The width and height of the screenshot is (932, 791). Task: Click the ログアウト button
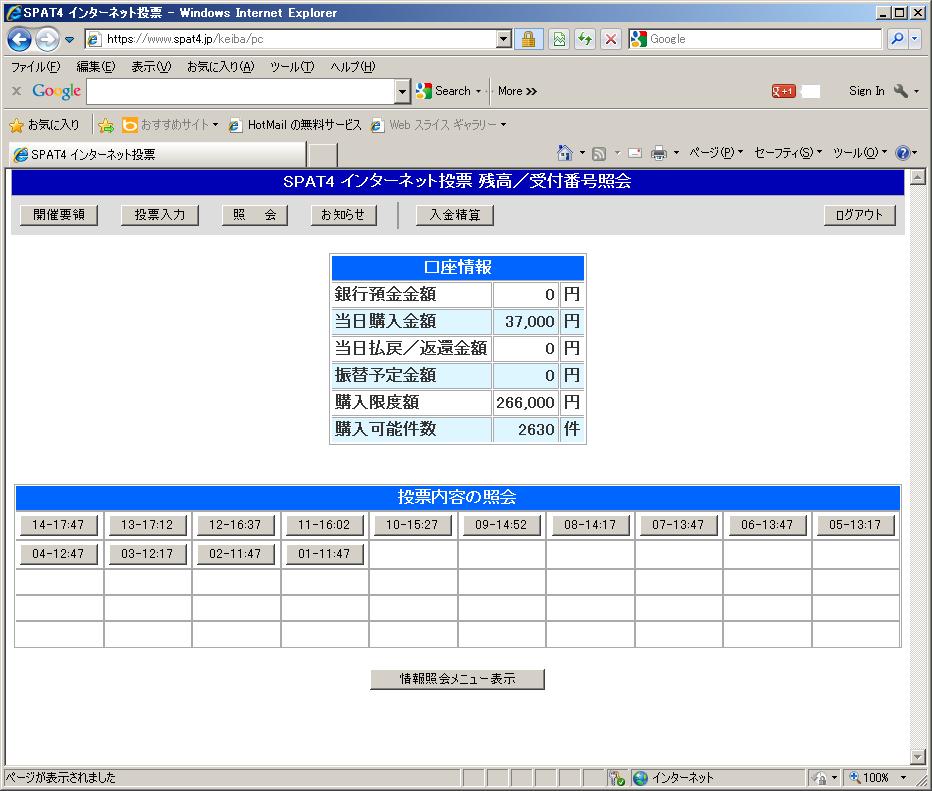click(x=859, y=215)
